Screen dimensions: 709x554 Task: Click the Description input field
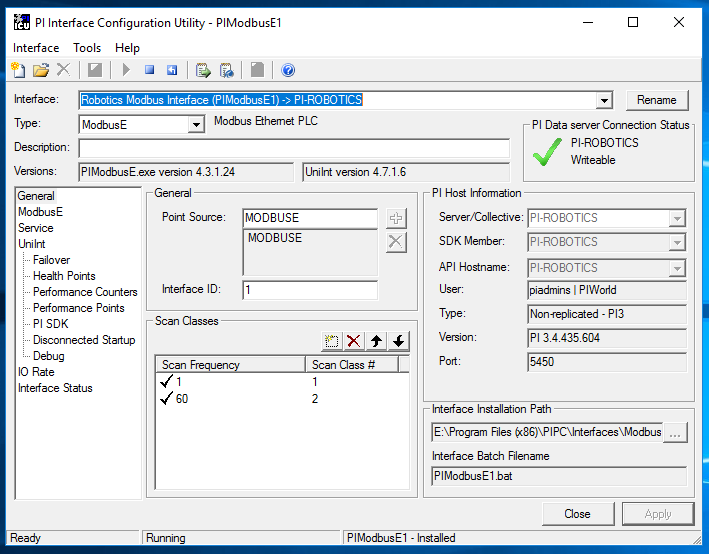pos(294,148)
